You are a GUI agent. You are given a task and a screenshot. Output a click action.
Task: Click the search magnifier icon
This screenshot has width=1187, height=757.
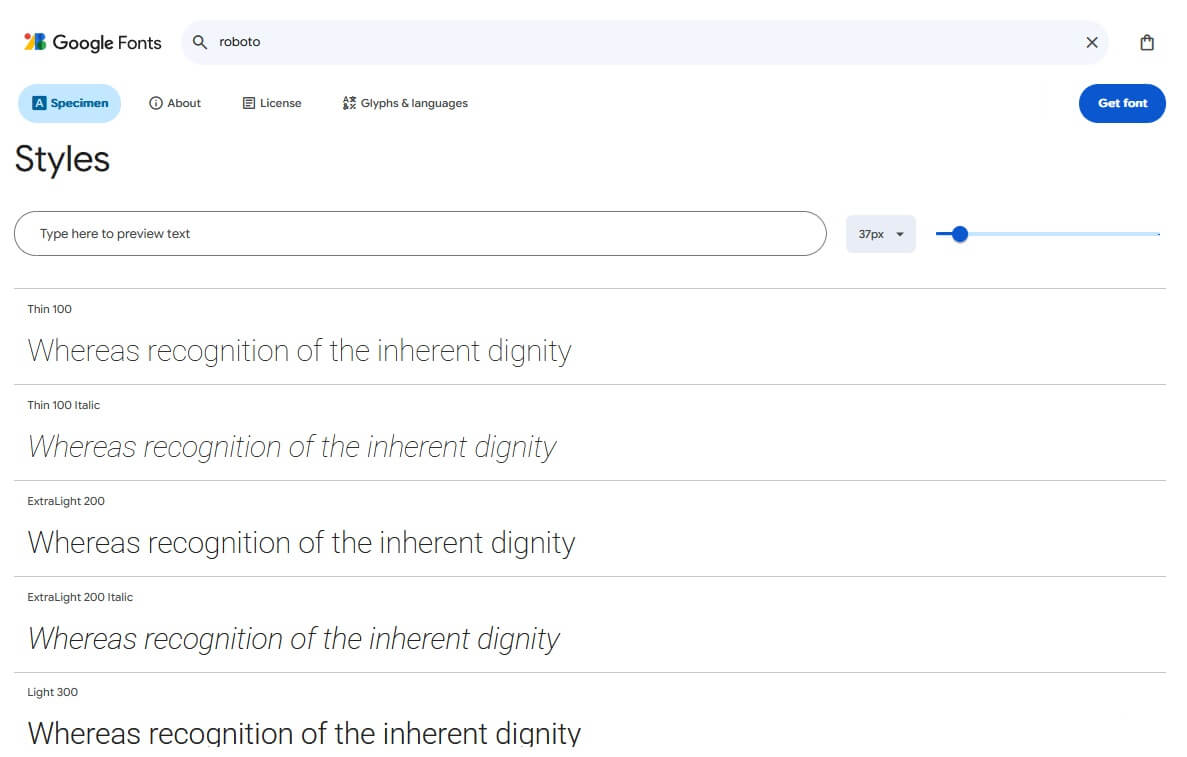click(200, 42)
